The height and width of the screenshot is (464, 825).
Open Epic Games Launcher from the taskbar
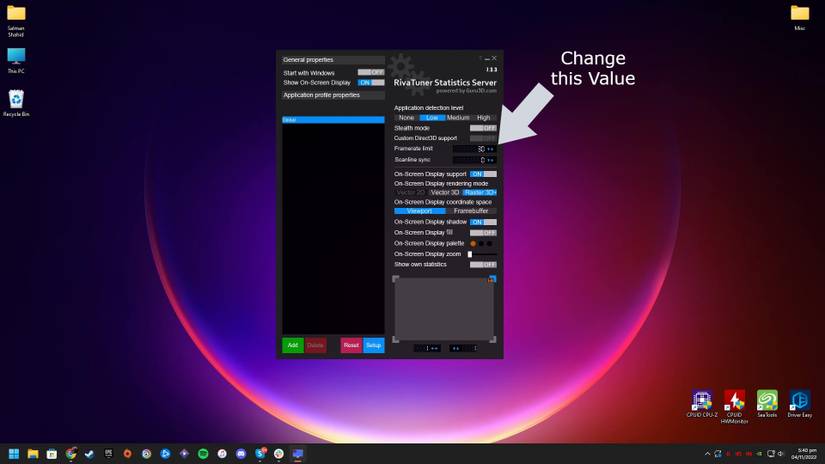[x=108, y=453]
